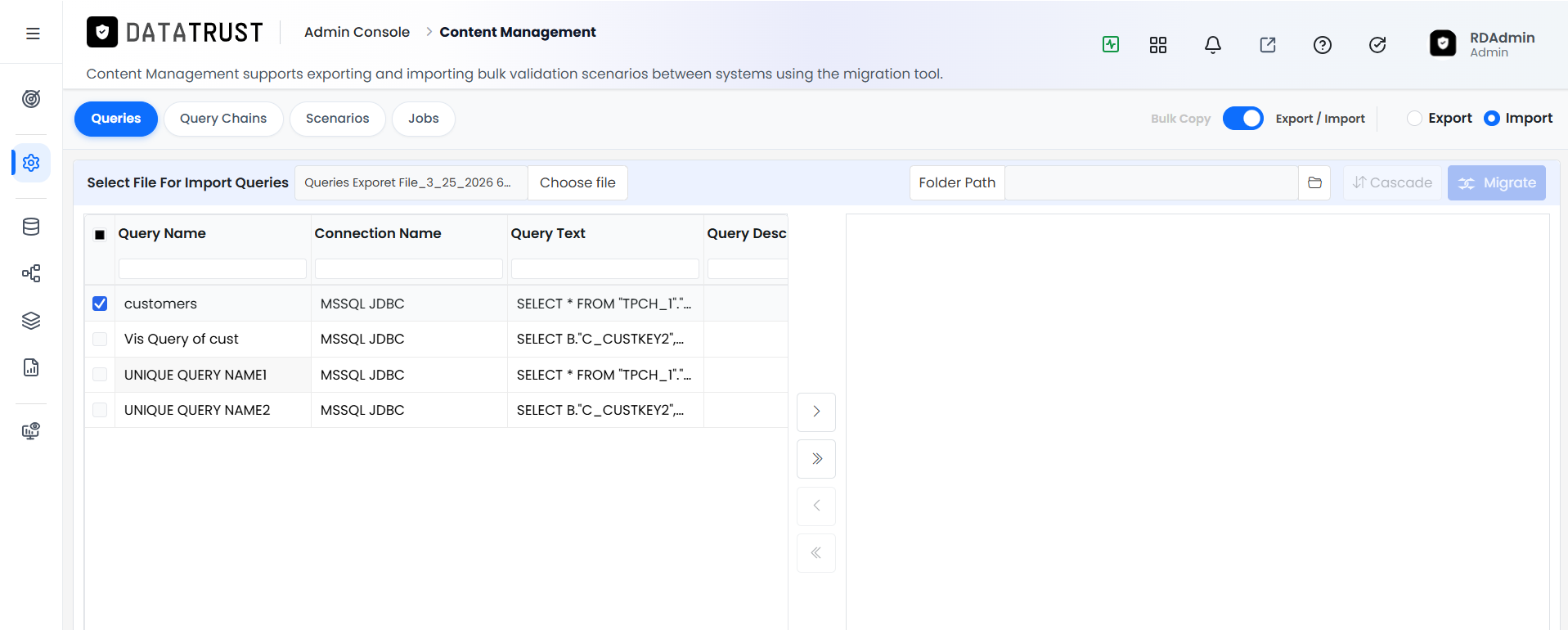Select the Import radio button
The width and height of the screenshot is (1568, 630).
click(1492, 118)
